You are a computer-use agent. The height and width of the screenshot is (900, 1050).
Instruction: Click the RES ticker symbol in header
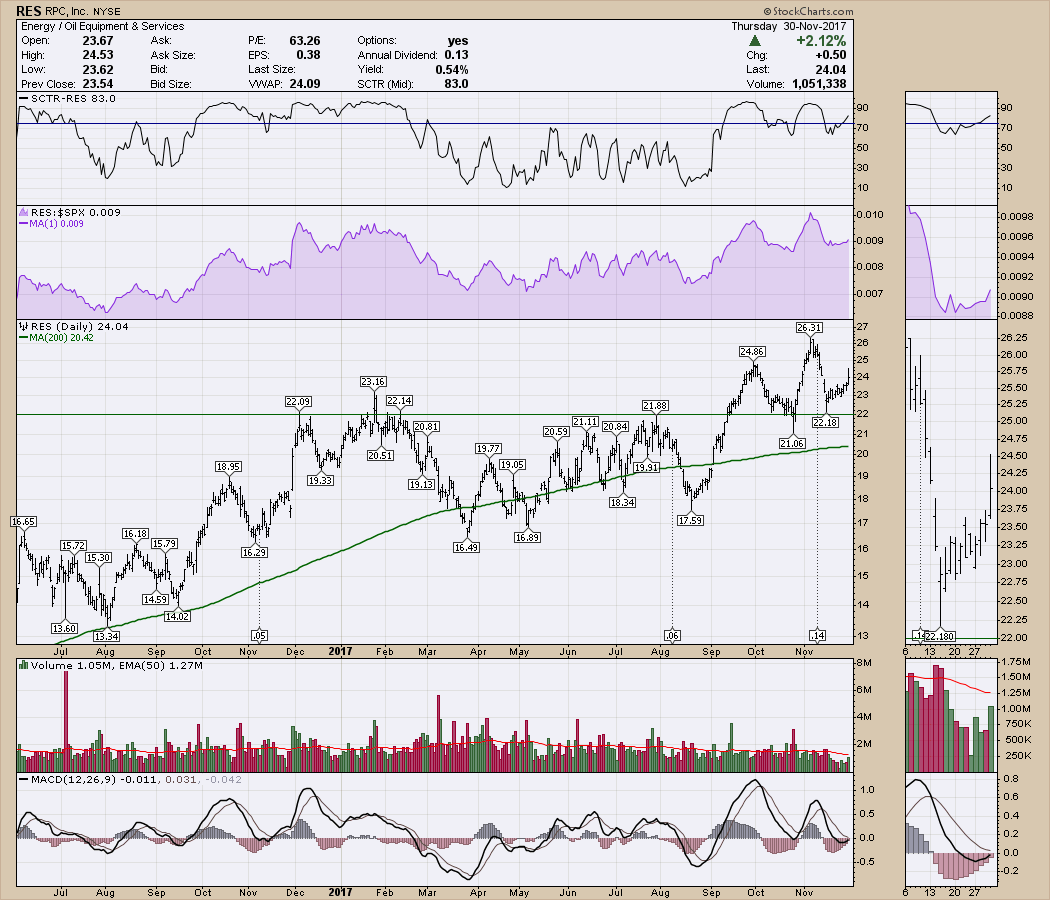tap(29, 11)
